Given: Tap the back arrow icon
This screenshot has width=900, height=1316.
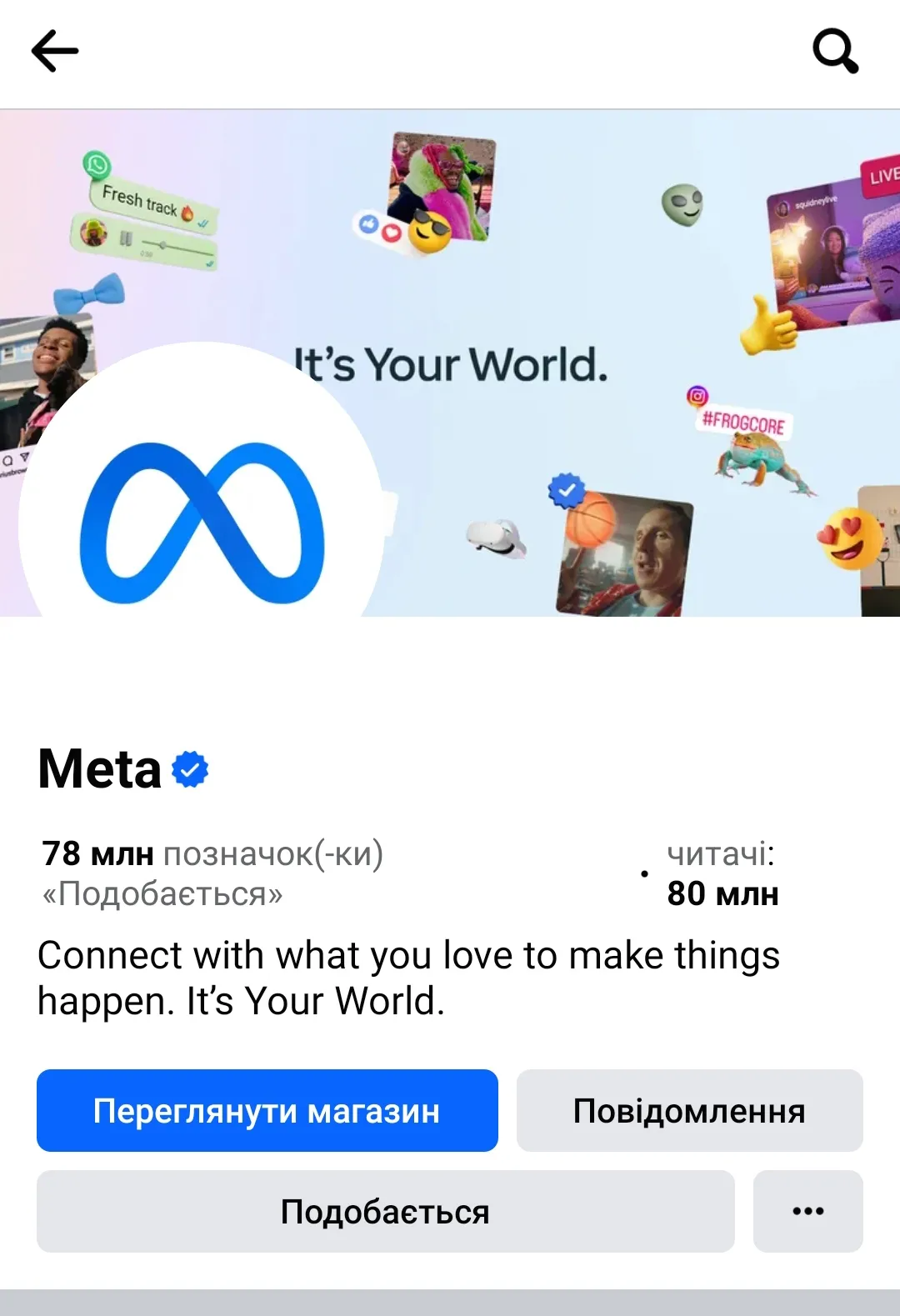Looking at the screenshot, I should [55, 51].
